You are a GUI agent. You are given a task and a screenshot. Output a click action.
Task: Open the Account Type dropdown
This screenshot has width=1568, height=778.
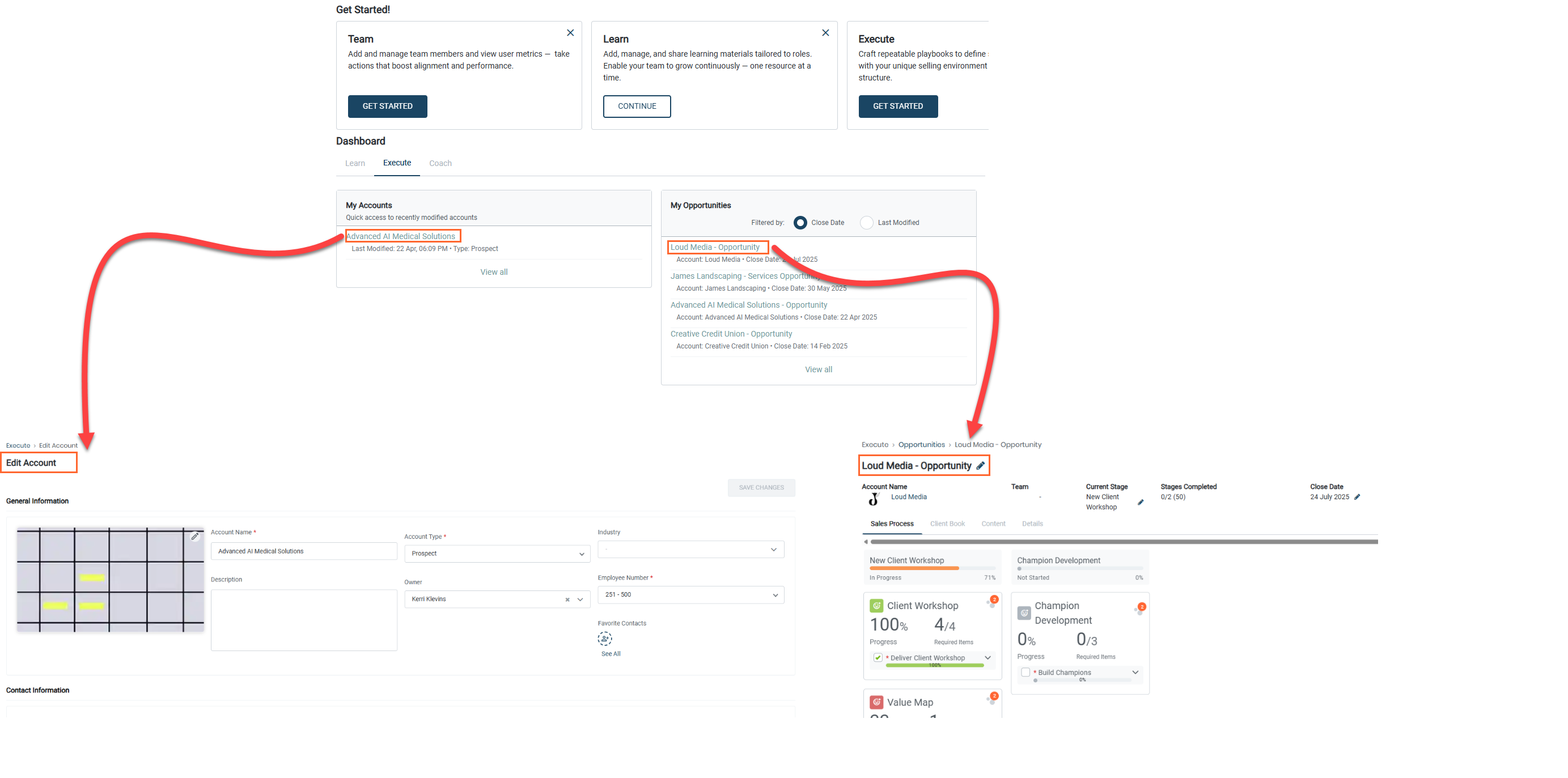click(x=497, y=554)
